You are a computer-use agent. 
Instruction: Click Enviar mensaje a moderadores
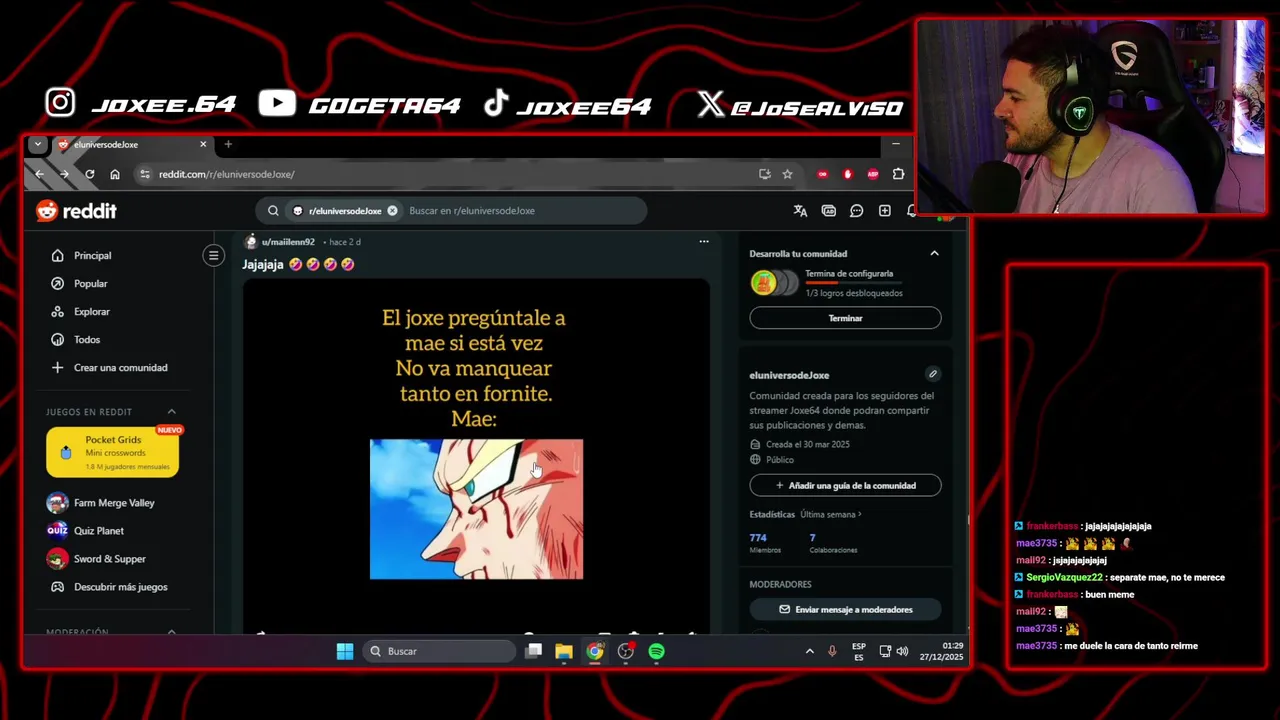845,609
